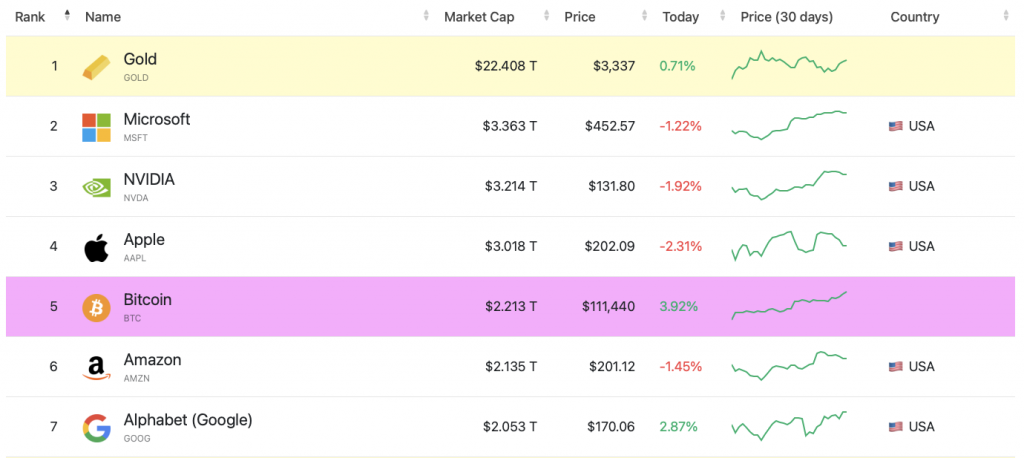The width and height of the screenshot is (1024, 458).
Task: Click Microsoft's 30-day price chart
Action: pyautogui.click(x=789, y=125)
